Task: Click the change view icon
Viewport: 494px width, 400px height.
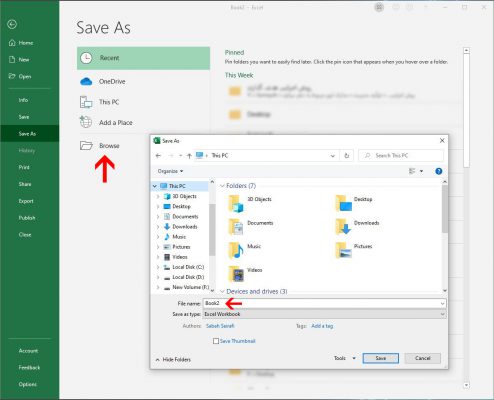Action: coord(412,171)
